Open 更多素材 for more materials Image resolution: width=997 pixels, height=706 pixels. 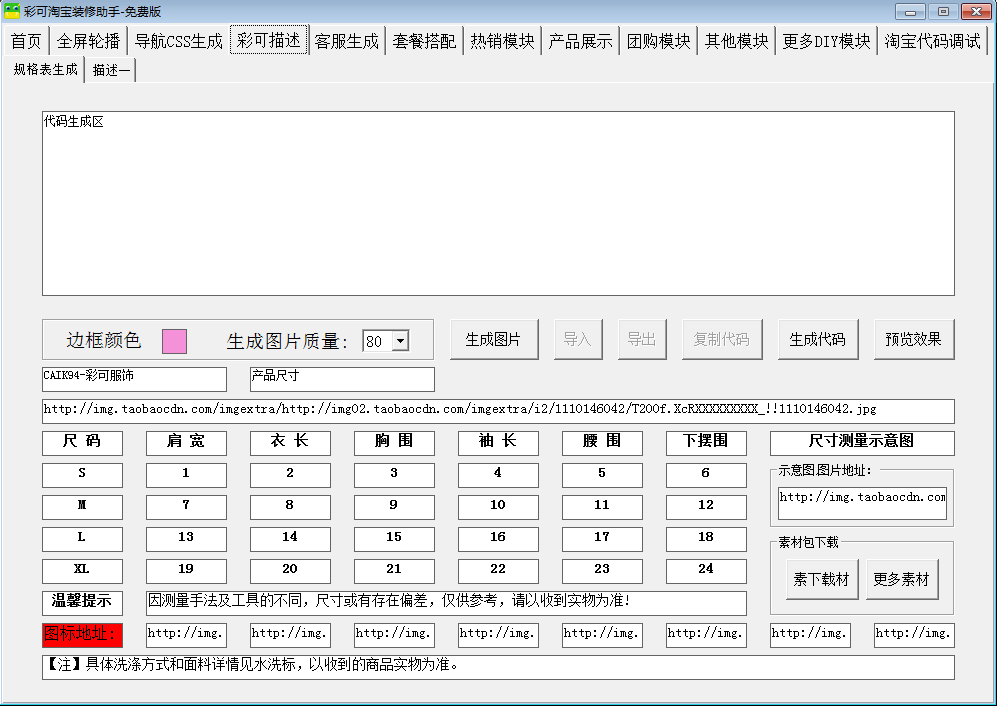click(901, 579)
